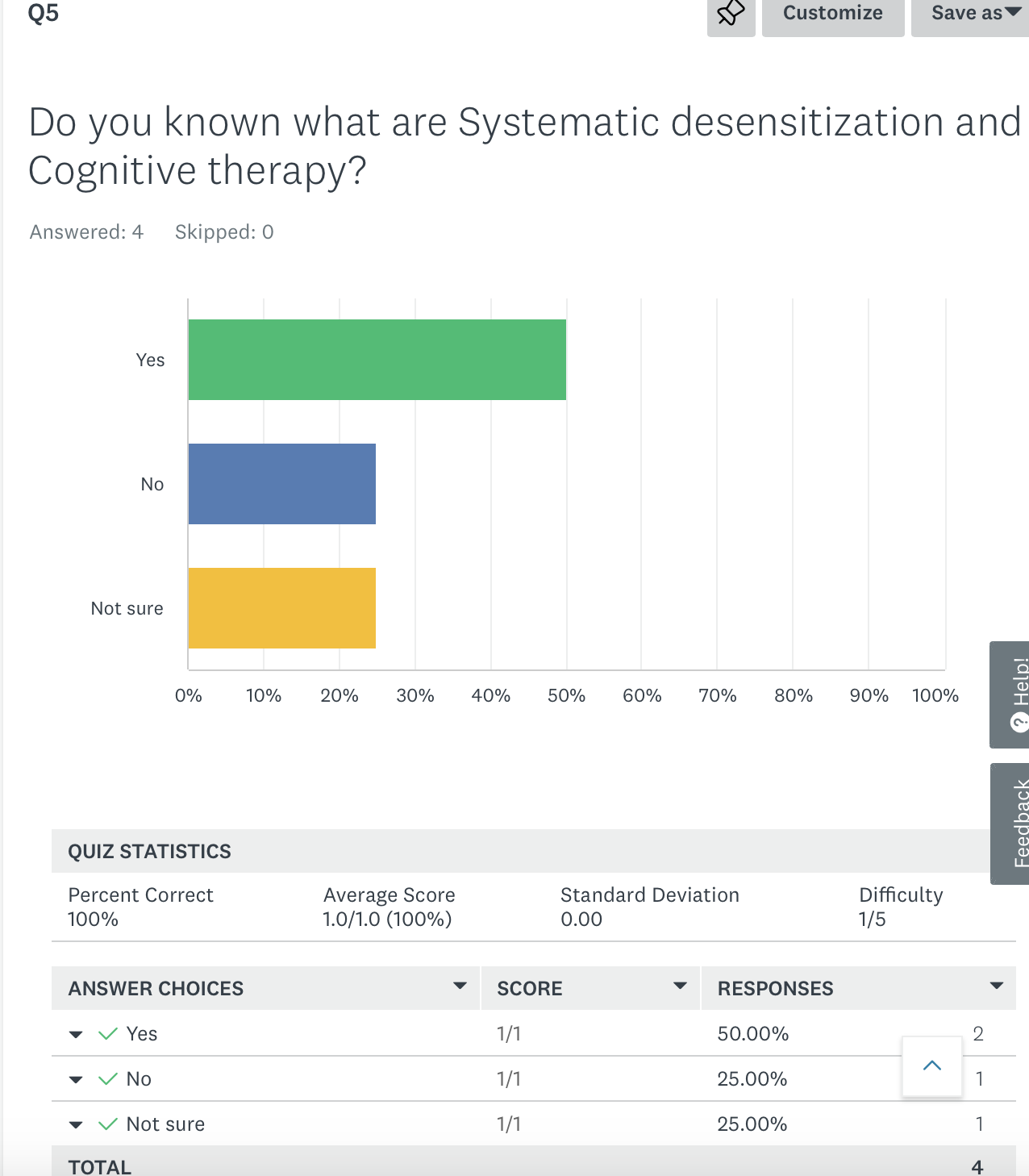The height and width of the screenshot is (1176, 1029).
Task: Click the green Yes bar in chart
Action: pyautogui.click(x=377, y=360)
